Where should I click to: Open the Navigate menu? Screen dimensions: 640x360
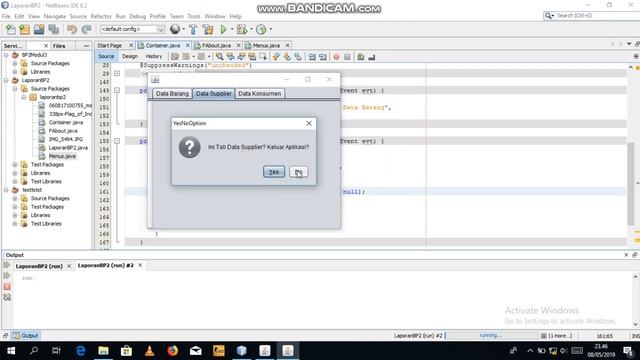(x=55, y=16)
